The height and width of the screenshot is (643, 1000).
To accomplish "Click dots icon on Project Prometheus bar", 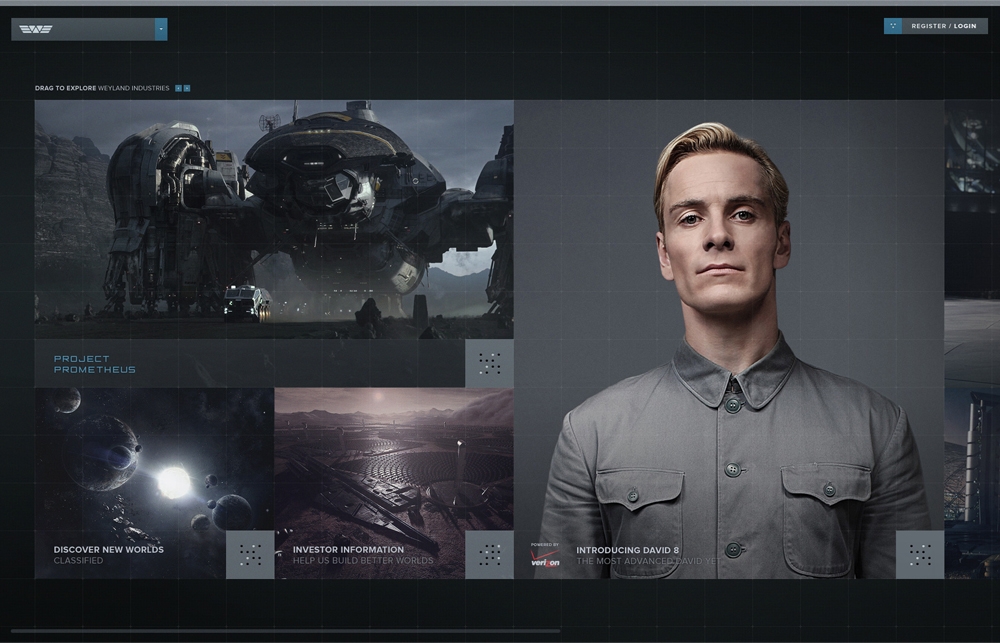I will [x=489, y=363].
